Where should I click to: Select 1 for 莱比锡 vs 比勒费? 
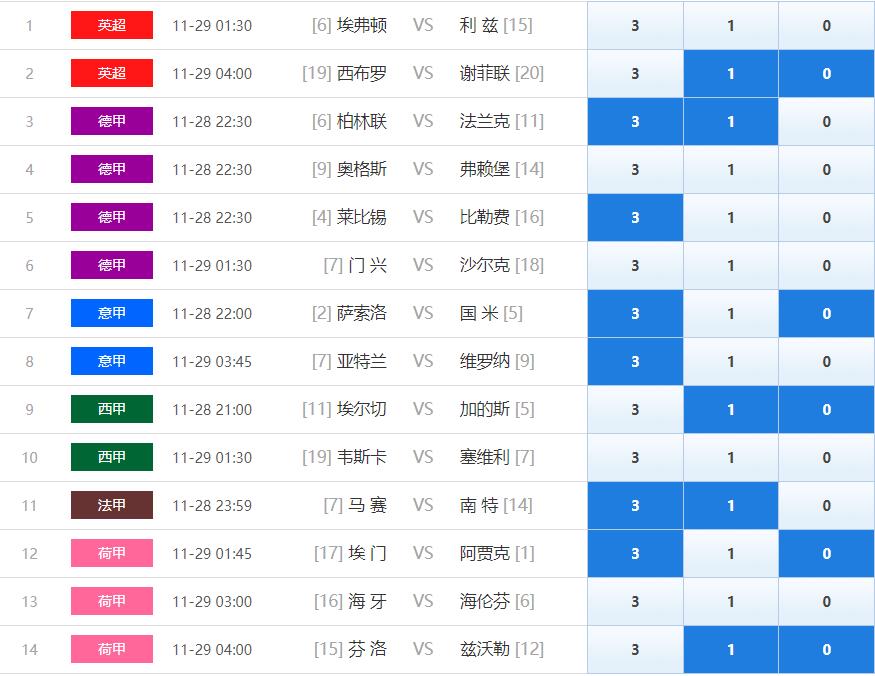tap(731, 217)
